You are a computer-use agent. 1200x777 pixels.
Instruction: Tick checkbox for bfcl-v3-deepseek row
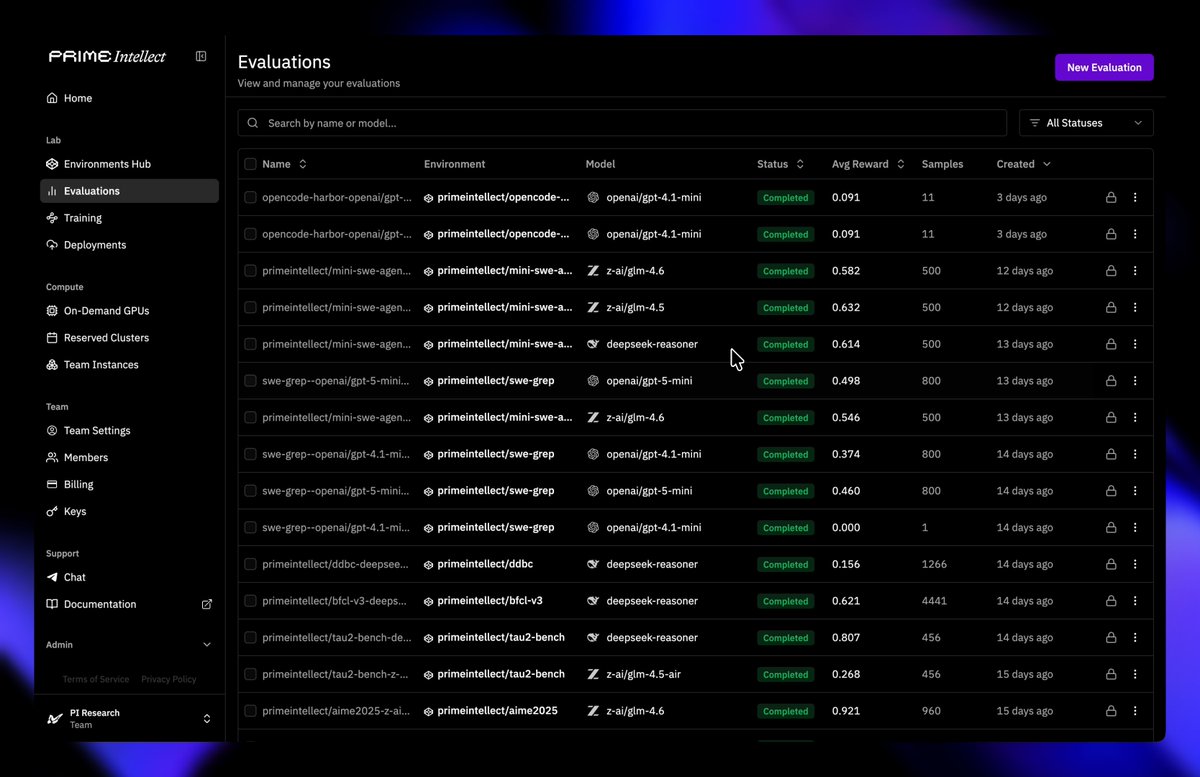click(x=250, y=601)
